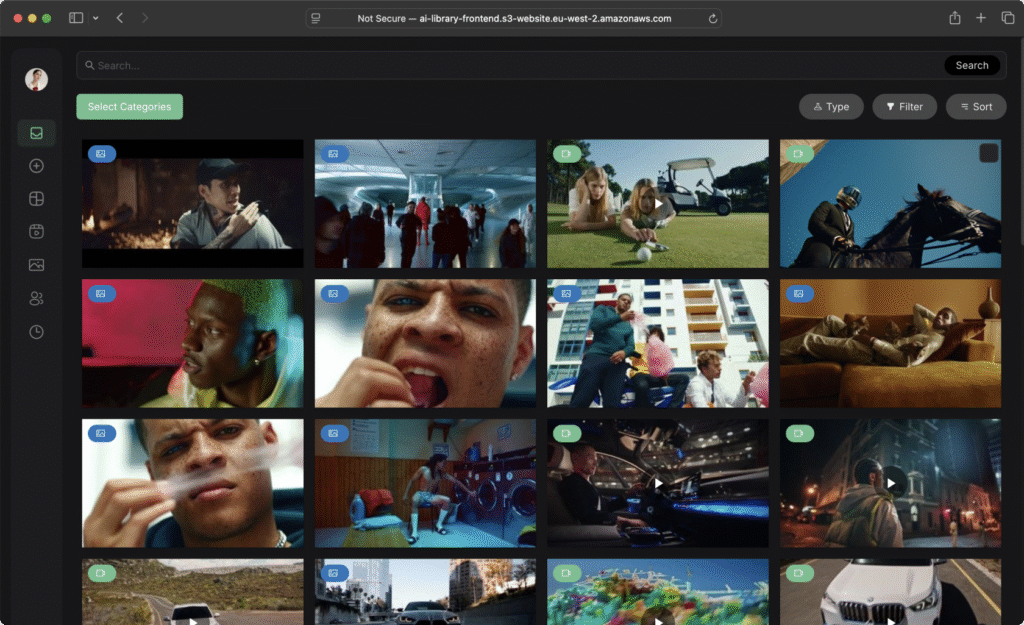This screenshot has width=1024, height=625.
Task: Click the magnifier icon in search bar
Action: coord(89,65)
